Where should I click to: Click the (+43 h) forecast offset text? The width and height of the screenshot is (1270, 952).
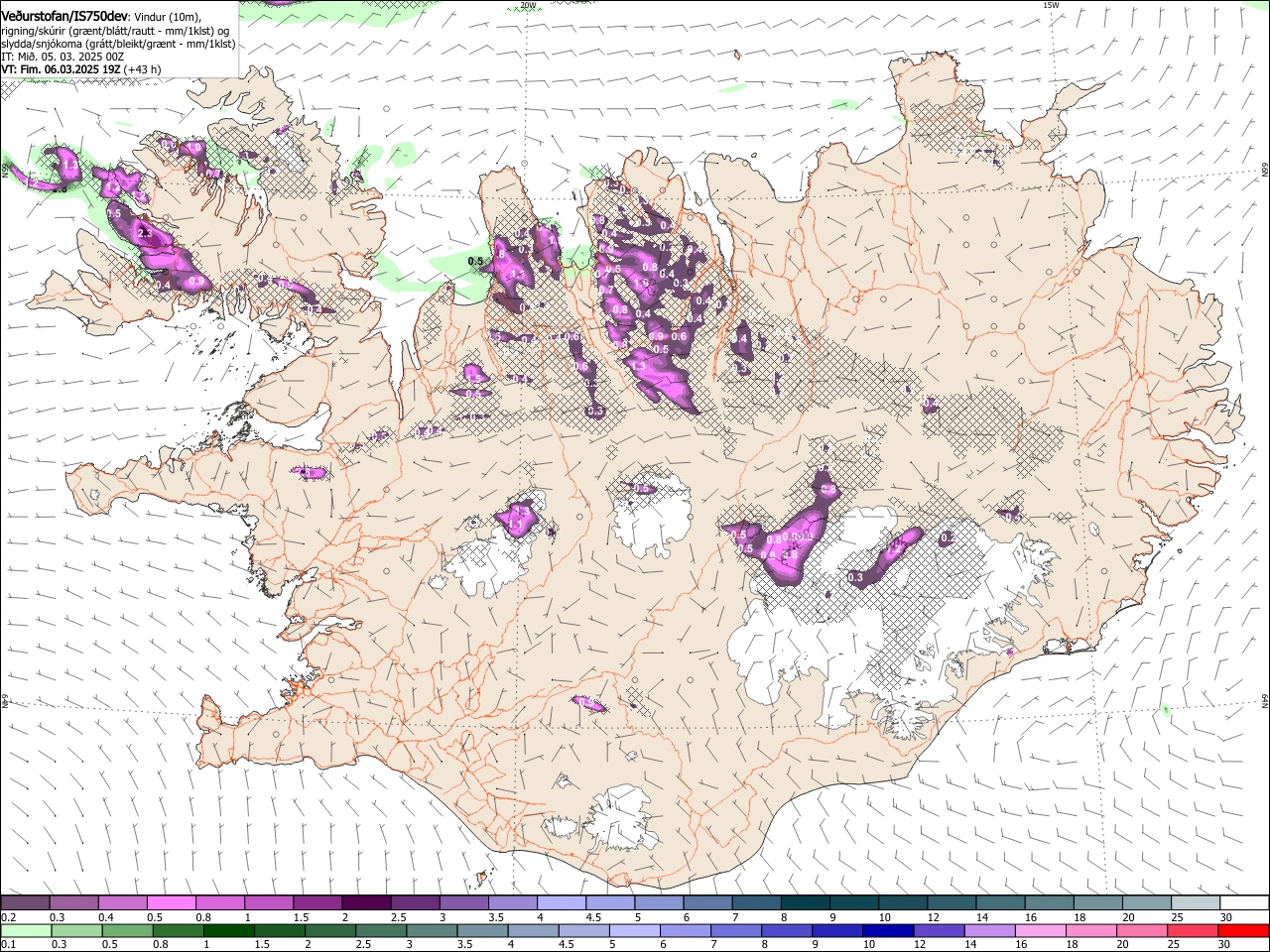tap(143, 69)
